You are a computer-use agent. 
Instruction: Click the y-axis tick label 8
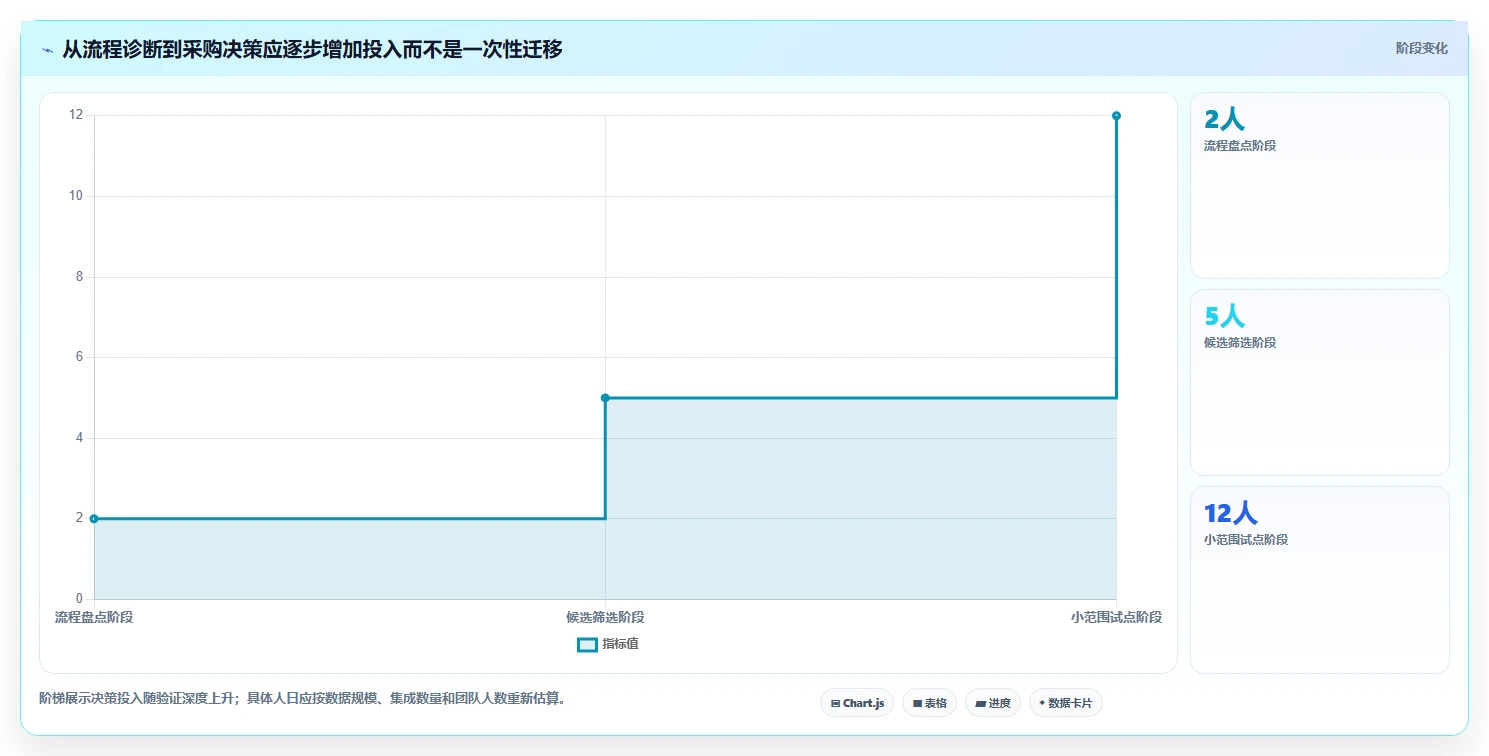(79, 277)
